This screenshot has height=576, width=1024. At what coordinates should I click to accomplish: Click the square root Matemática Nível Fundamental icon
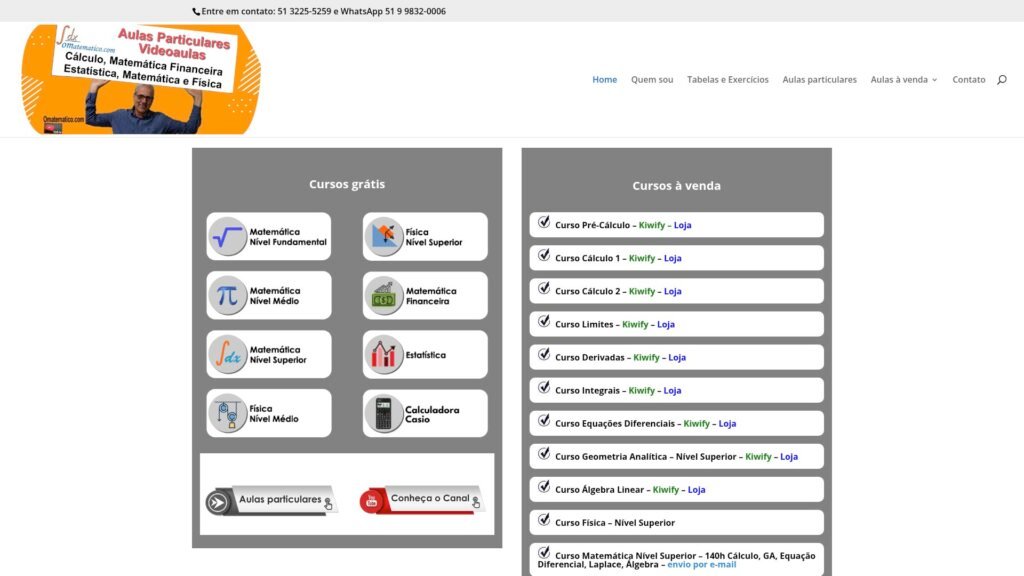(x=228, y=237)
